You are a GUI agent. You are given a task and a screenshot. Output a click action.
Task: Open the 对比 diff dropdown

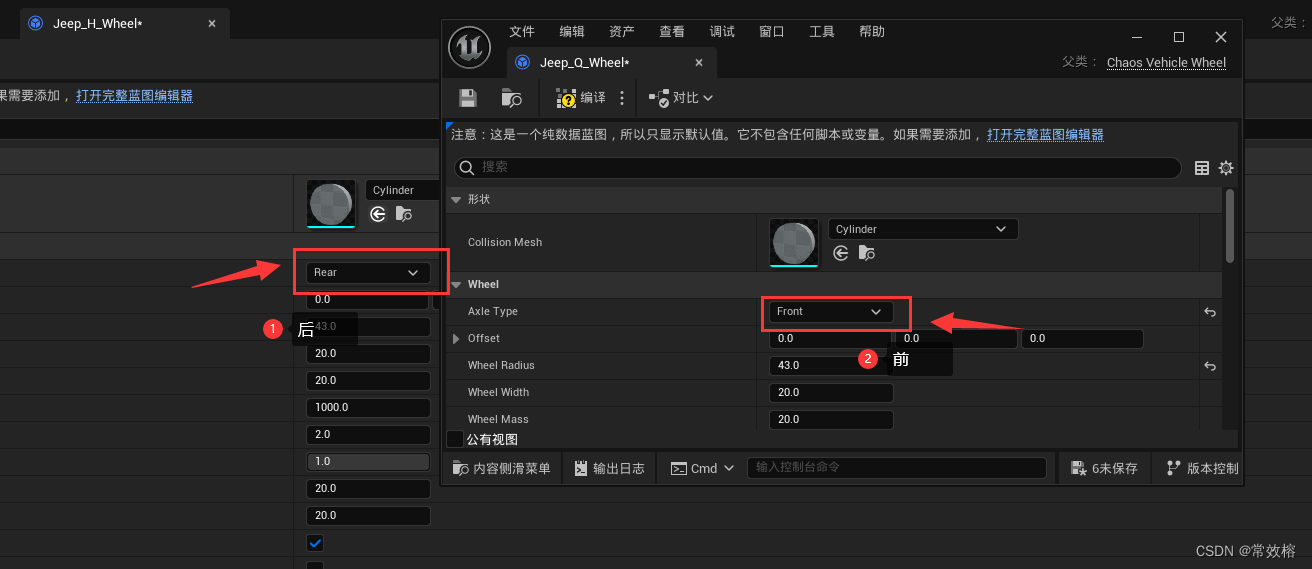coord(681,97)
